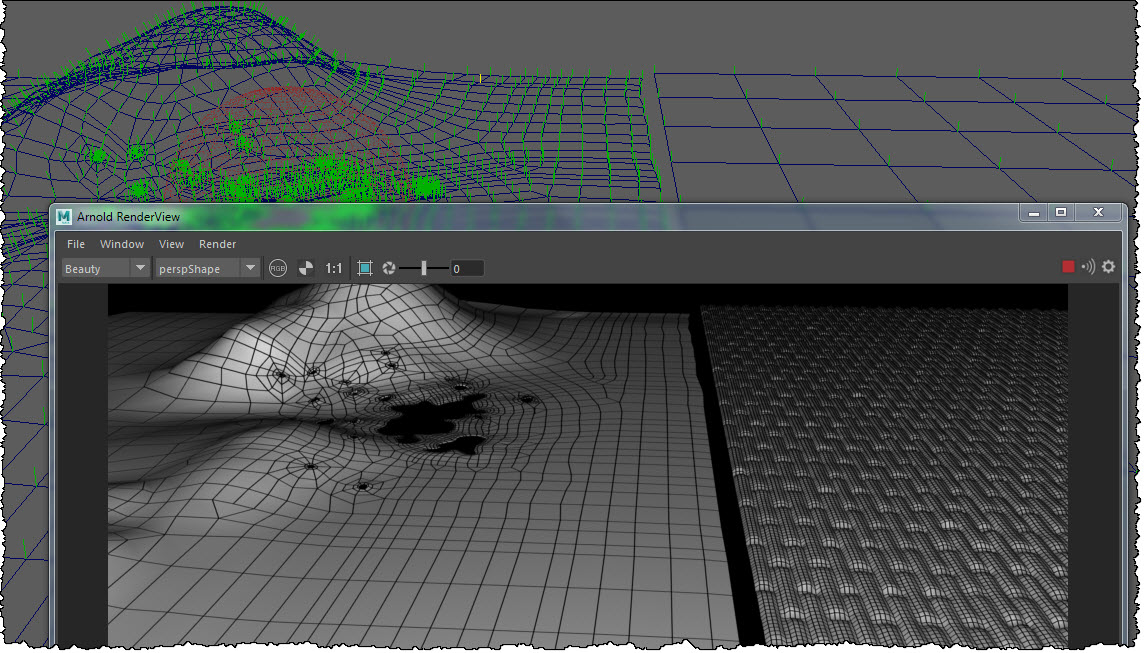
Task: Open RenderView settings gear
Action: coord(1108,267)
